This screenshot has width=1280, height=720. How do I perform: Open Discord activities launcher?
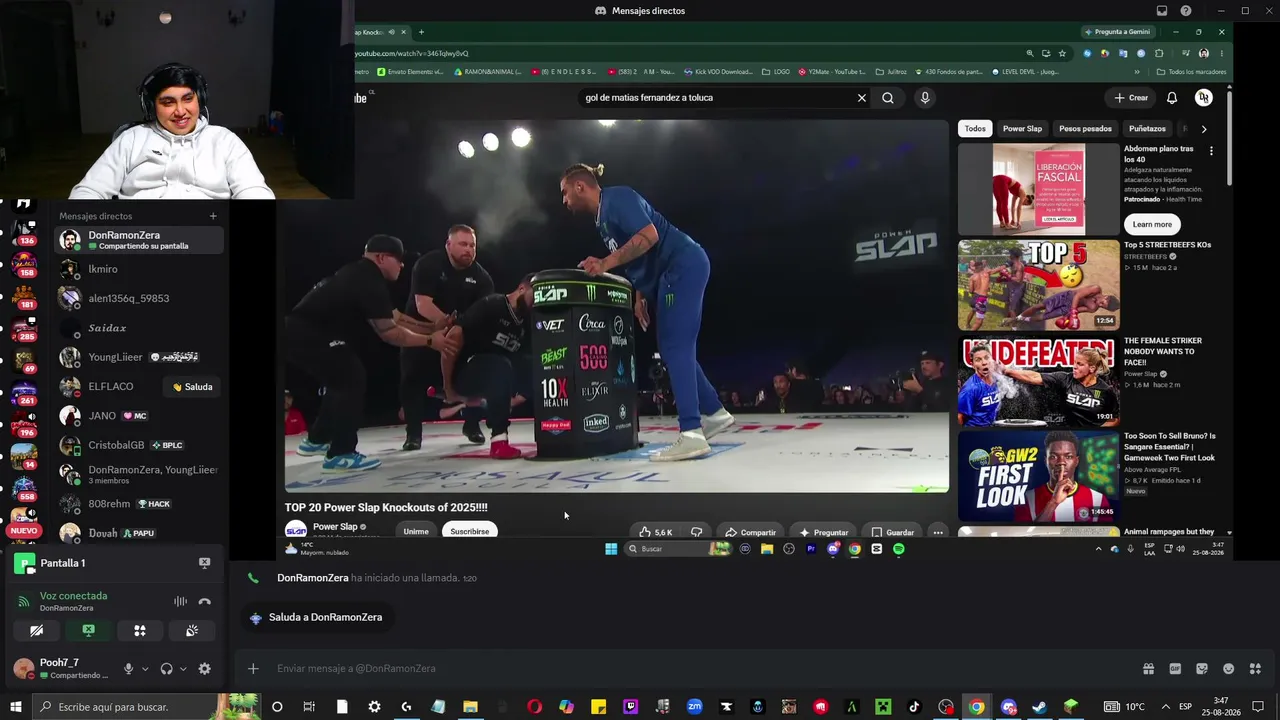(x=140, y=631)
